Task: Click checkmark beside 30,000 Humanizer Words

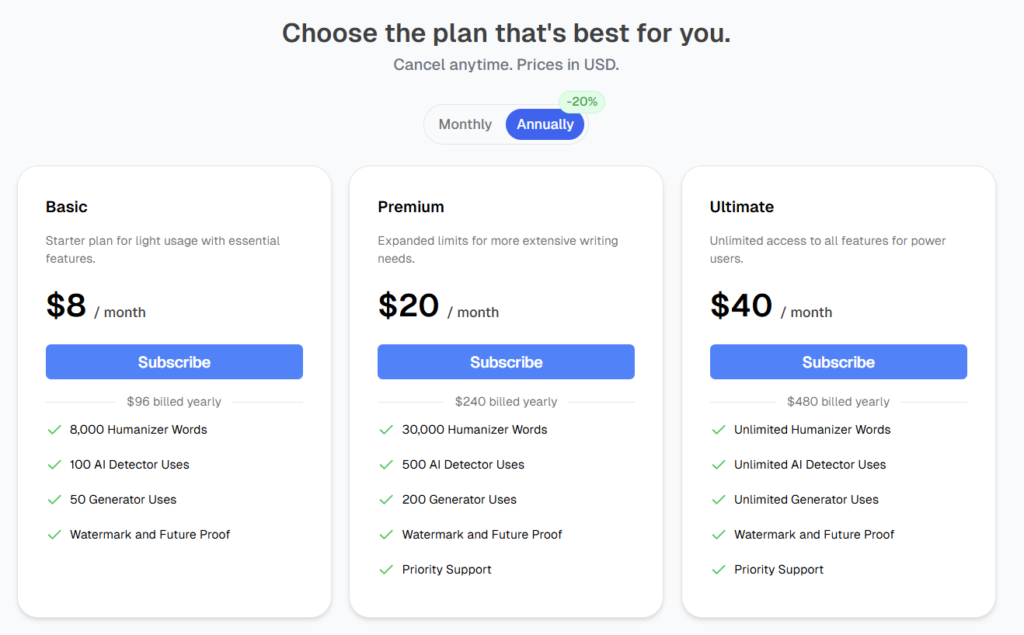Action: click(x=386, y=430)
